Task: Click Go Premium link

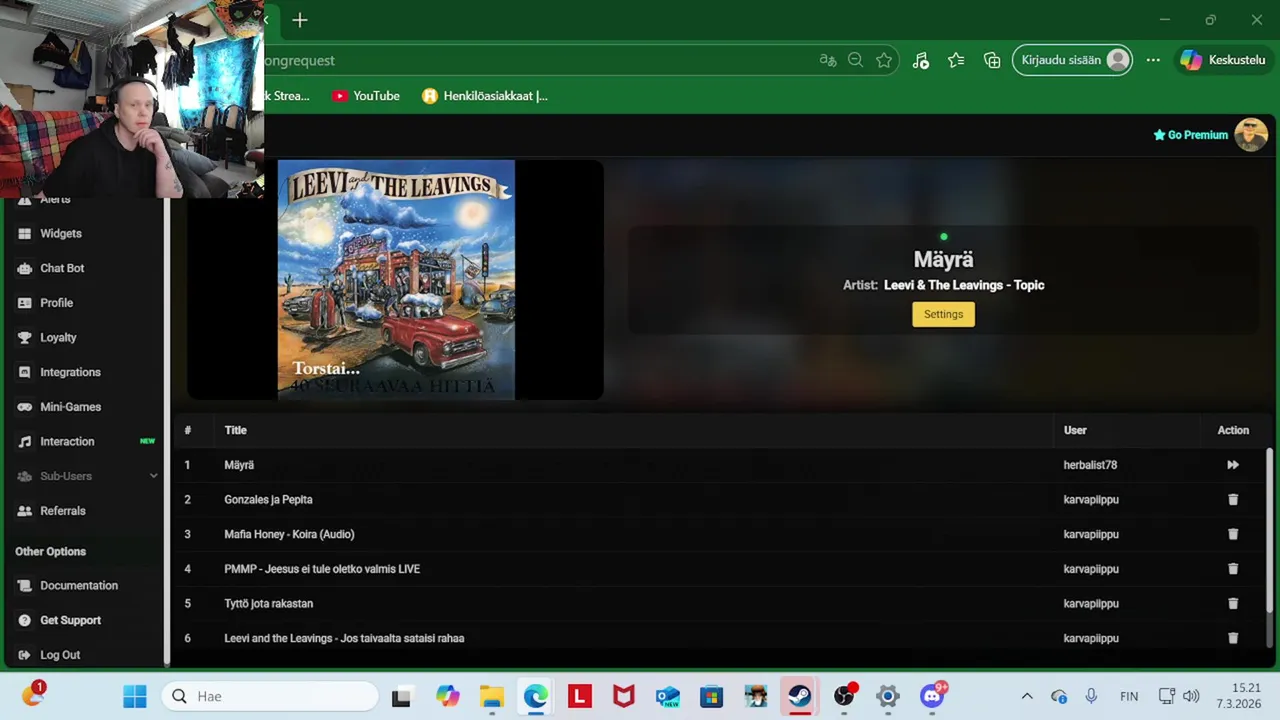Action: click(x=1190, y=135)
